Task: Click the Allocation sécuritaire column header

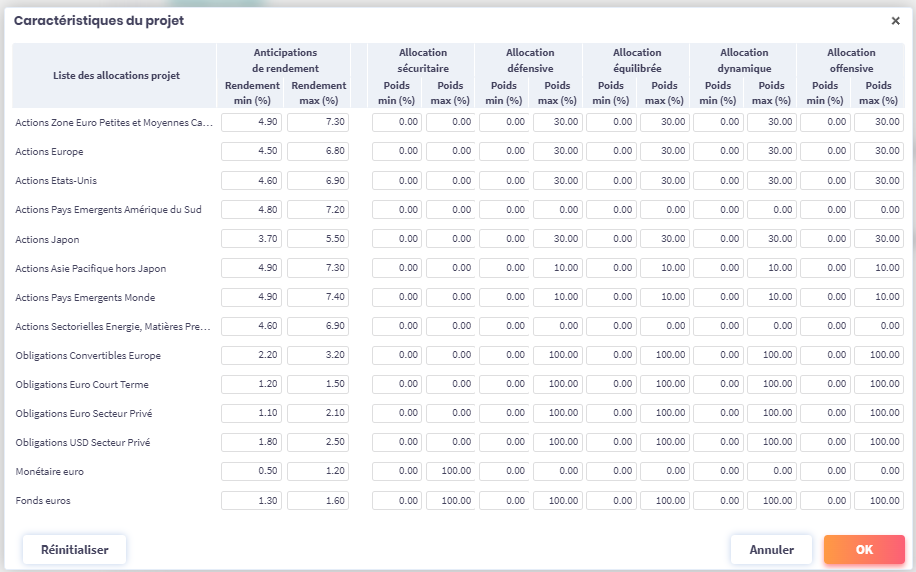Action: point(423,59)
